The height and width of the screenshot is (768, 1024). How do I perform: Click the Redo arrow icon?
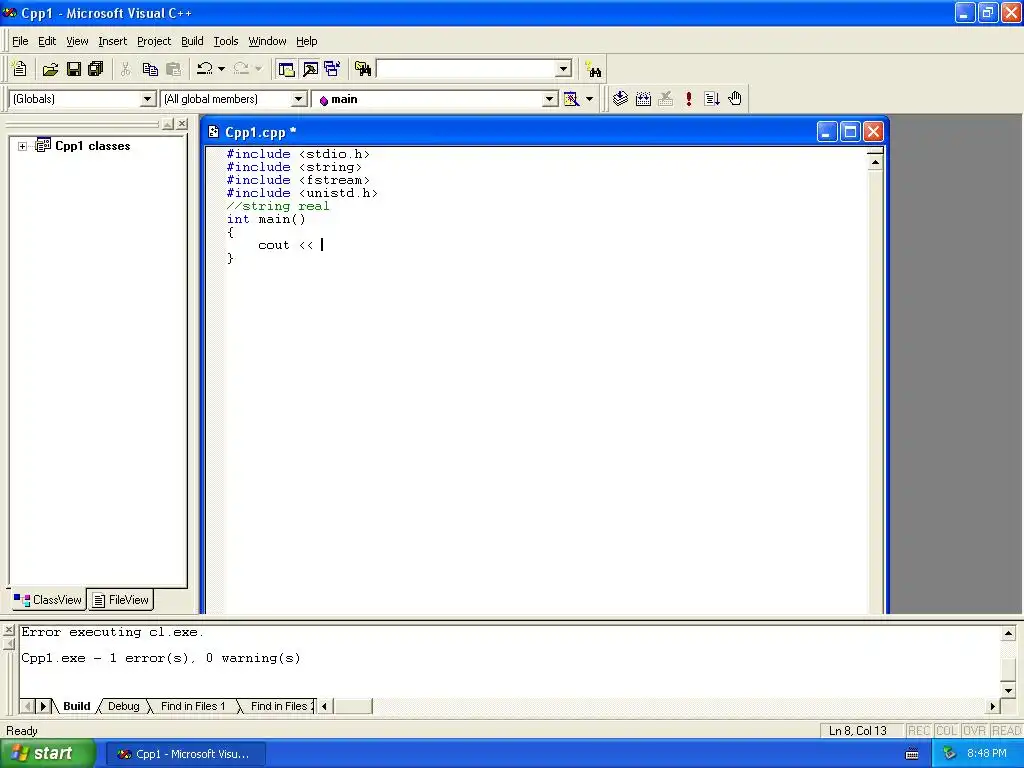pyautogui.click(x=241, y=69)
